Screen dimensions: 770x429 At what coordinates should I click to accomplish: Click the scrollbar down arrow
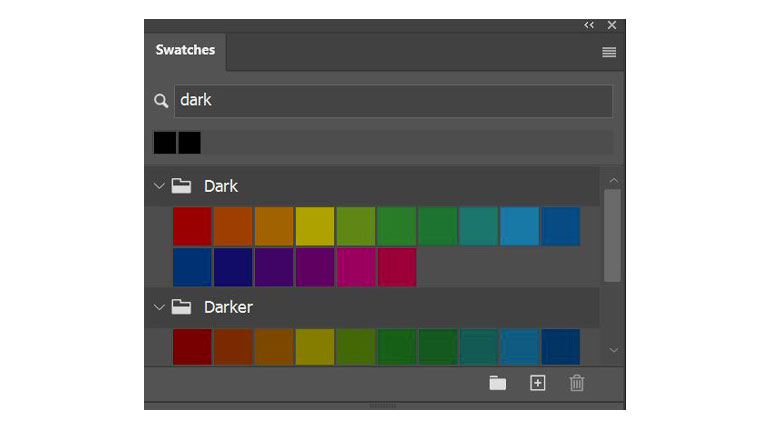point(614,350)
